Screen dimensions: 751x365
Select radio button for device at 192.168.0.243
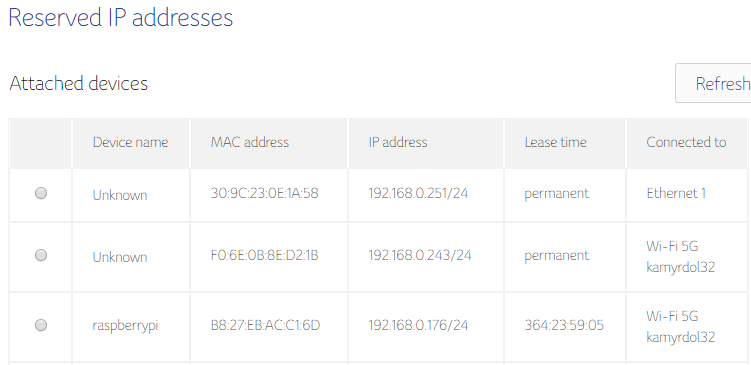coord(41,255)
